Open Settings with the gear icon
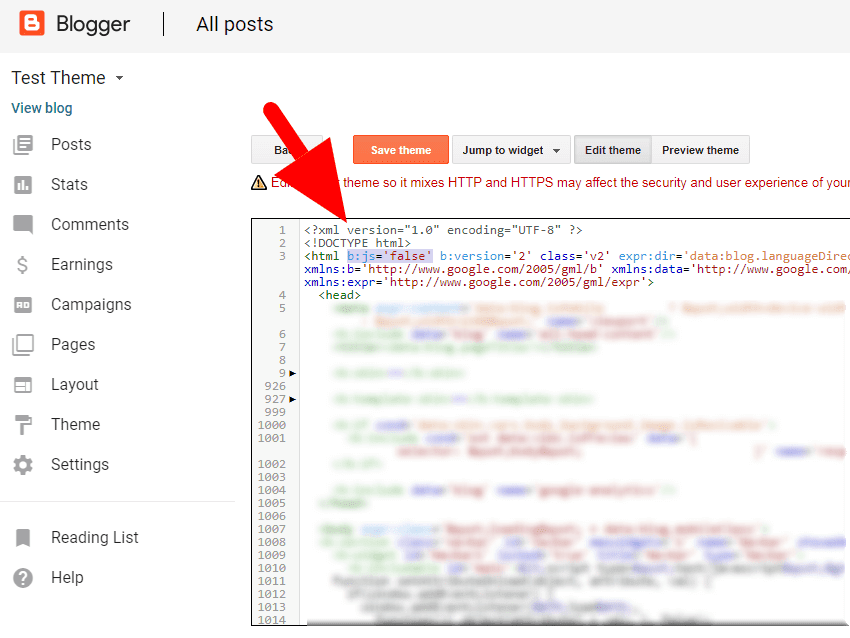850x638 pixels. point(24,464)
